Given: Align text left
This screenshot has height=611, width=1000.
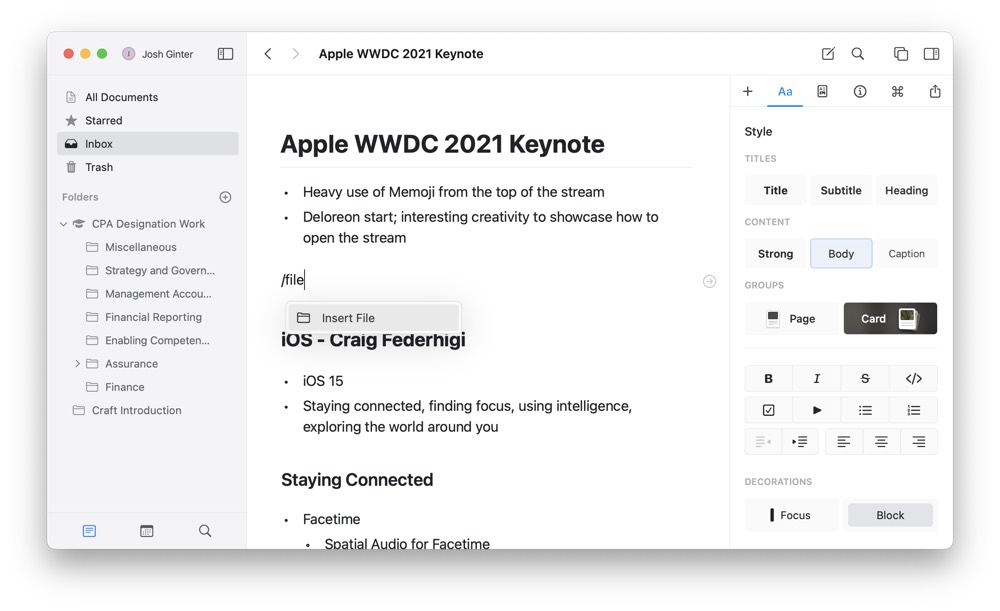Looking at the screenshot, I should [x=844, y=441].
